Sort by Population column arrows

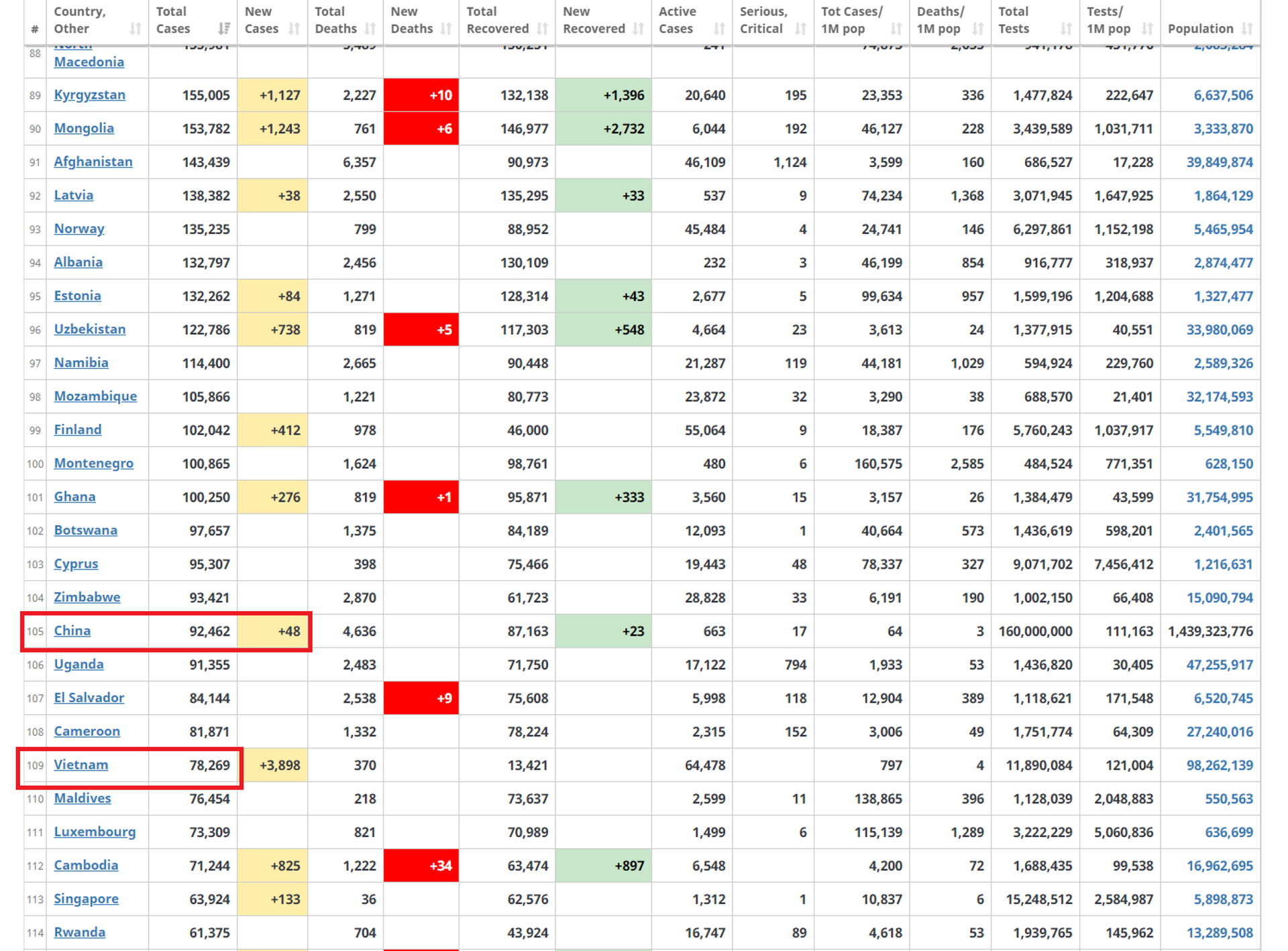[1248, 29]
